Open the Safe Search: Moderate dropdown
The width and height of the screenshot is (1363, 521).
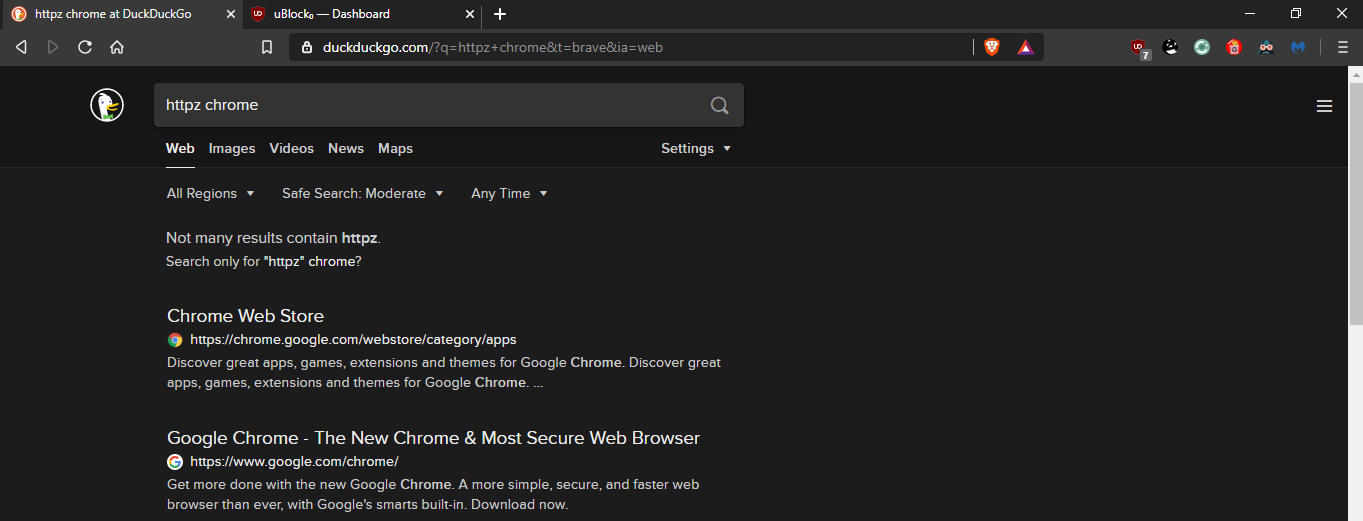(362, 193)
